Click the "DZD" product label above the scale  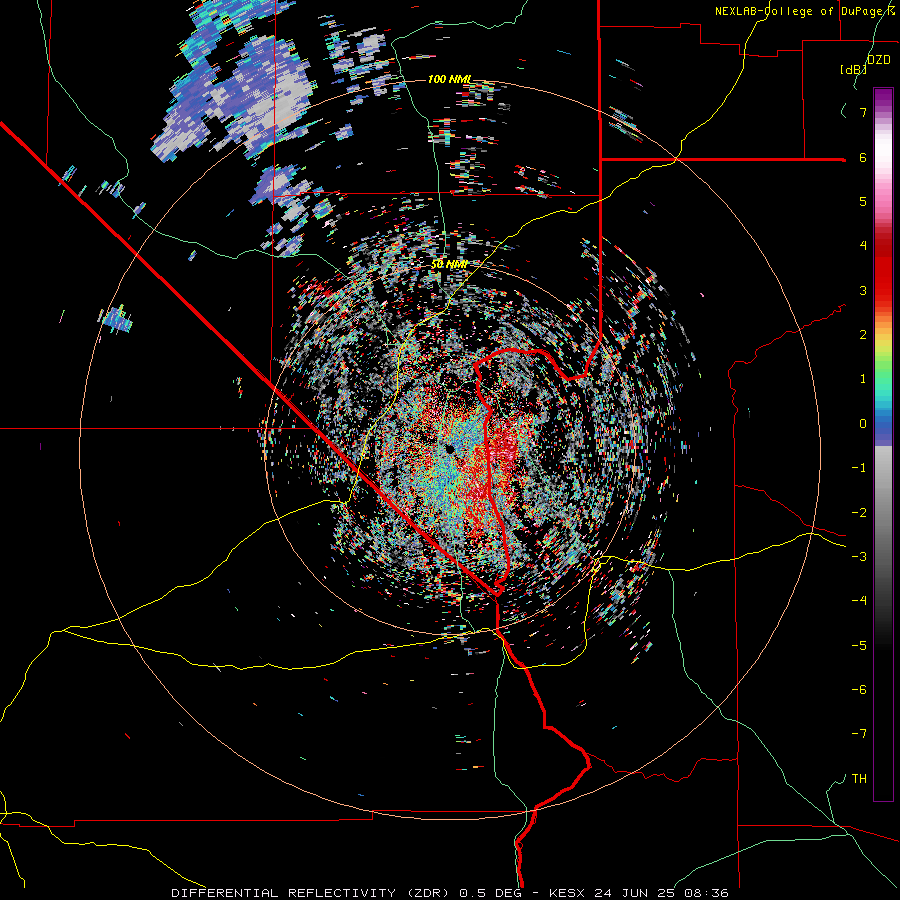[879, 60]
